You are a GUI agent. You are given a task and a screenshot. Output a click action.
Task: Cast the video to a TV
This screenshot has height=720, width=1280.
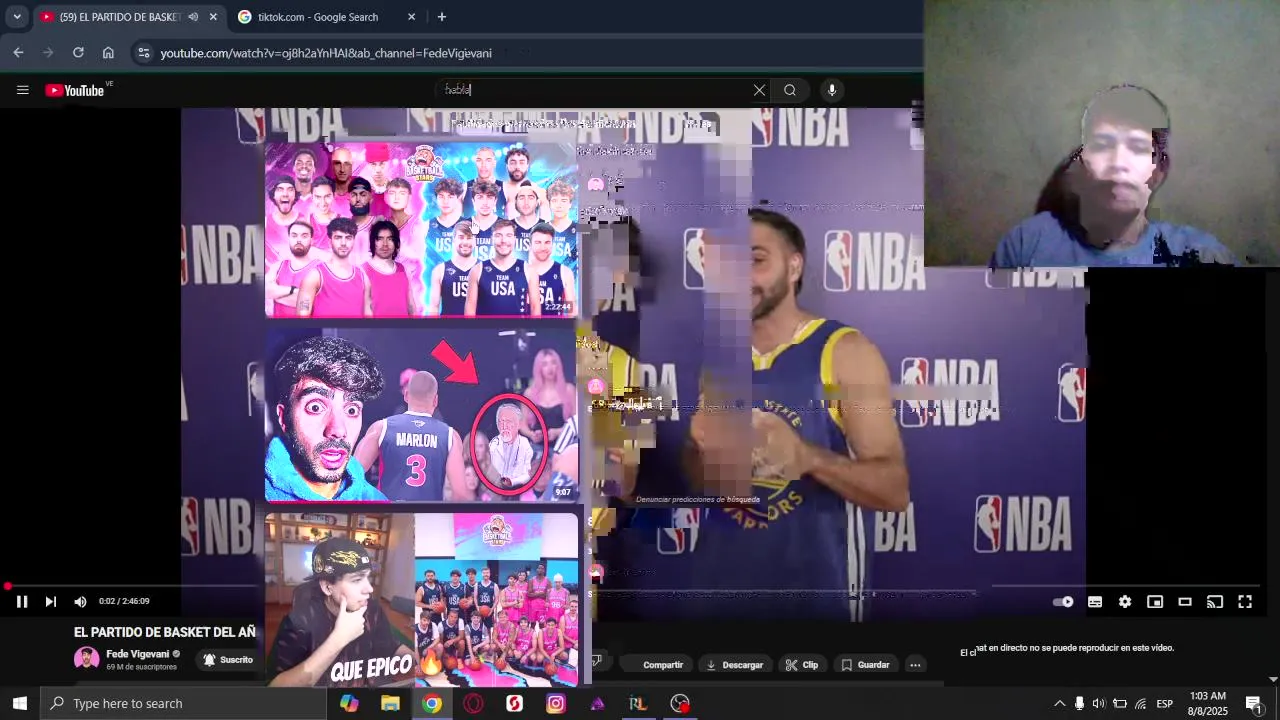coord(1215,602)
